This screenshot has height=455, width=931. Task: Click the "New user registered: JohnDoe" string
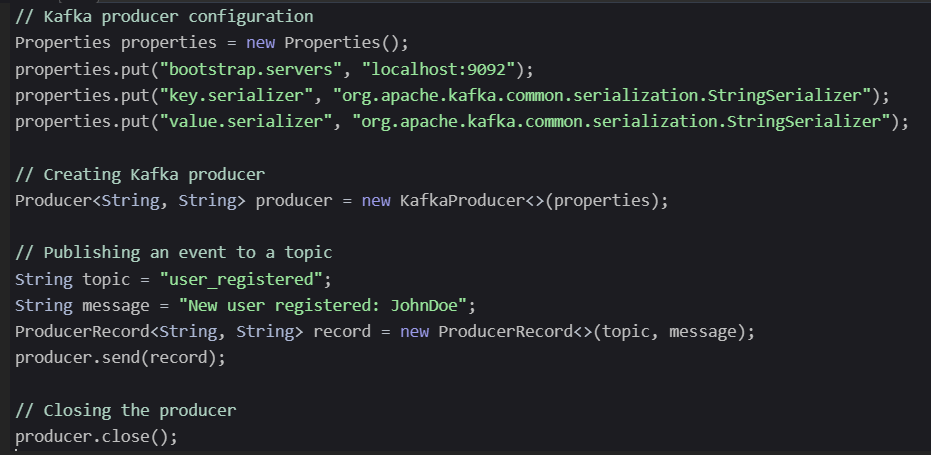(x=322, y=306)
